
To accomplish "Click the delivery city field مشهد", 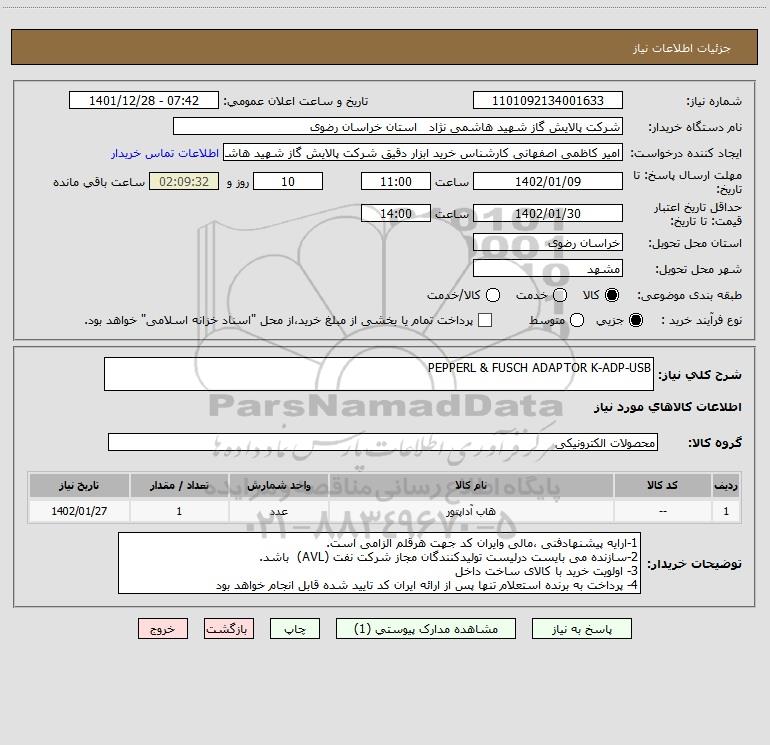I will (x=548, y=268).
